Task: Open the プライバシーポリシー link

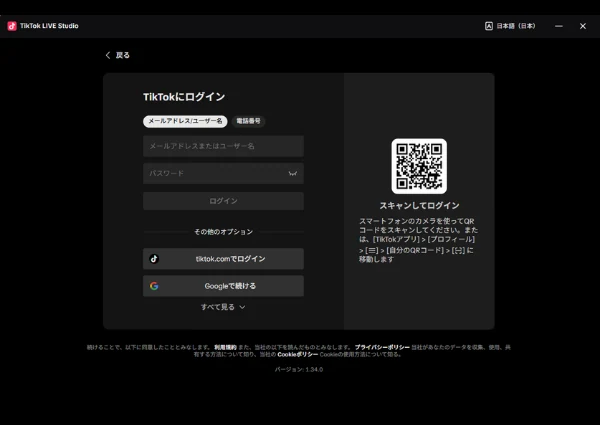Action: click(382, 347)
